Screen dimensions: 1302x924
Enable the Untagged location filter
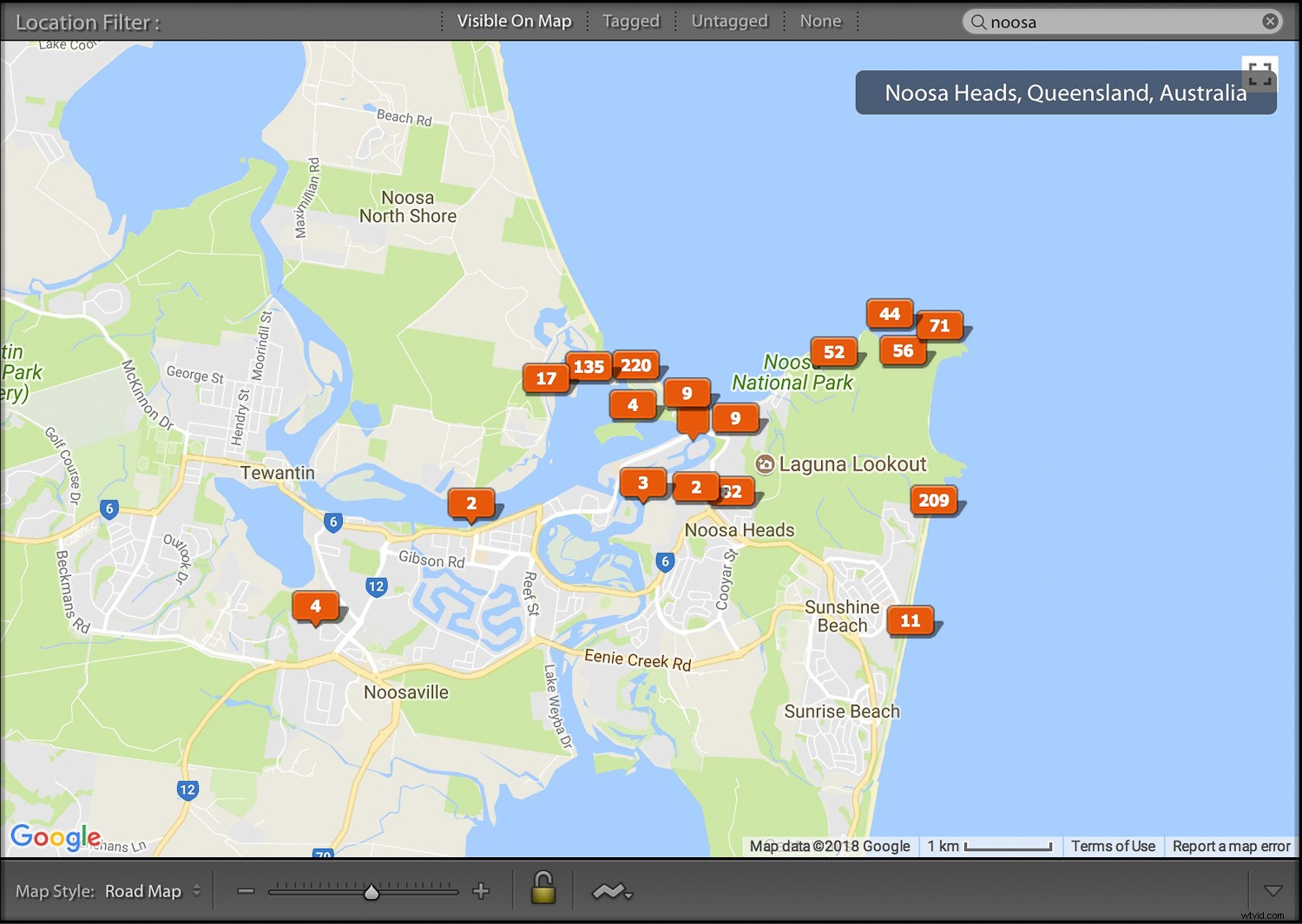coord(729,21)
